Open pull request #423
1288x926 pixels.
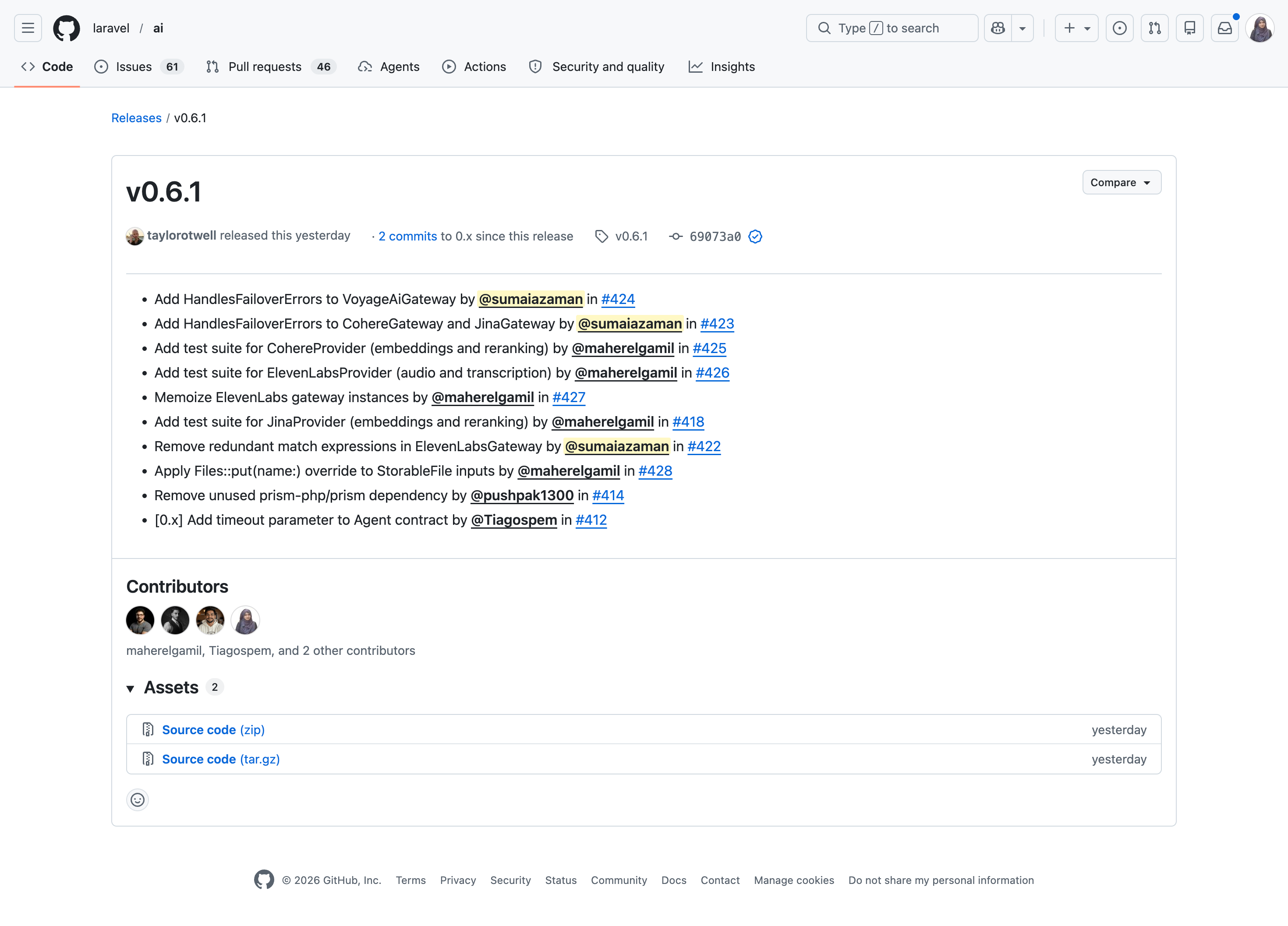[717, 324]
